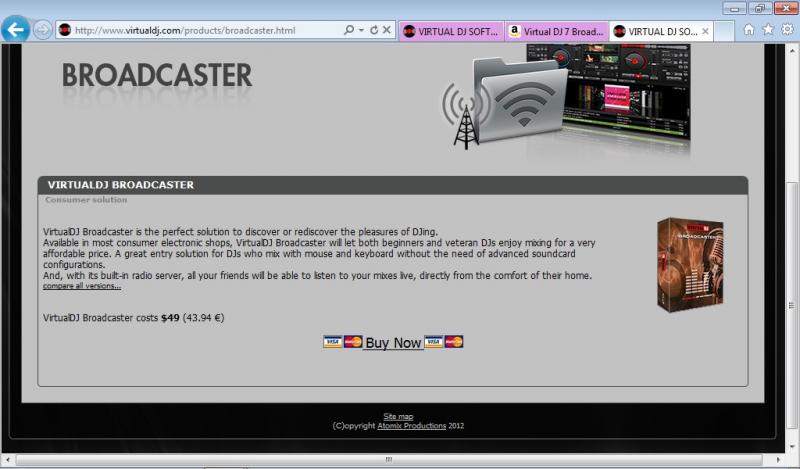Close the VIRTUAL DJ SO... tab
This screenshot has width=800, height=469.
point(705,32)
